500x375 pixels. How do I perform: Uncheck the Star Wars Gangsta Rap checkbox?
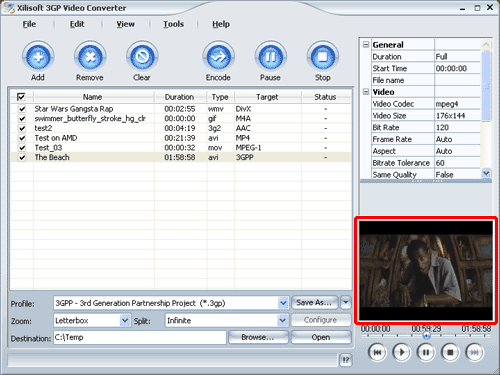(22, 109)
